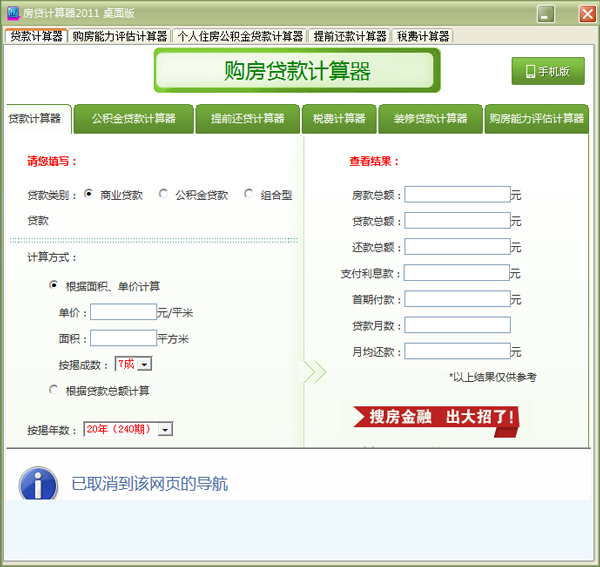
Task: Open 提前还款计算器 top tab
Action: coord(350,36)
